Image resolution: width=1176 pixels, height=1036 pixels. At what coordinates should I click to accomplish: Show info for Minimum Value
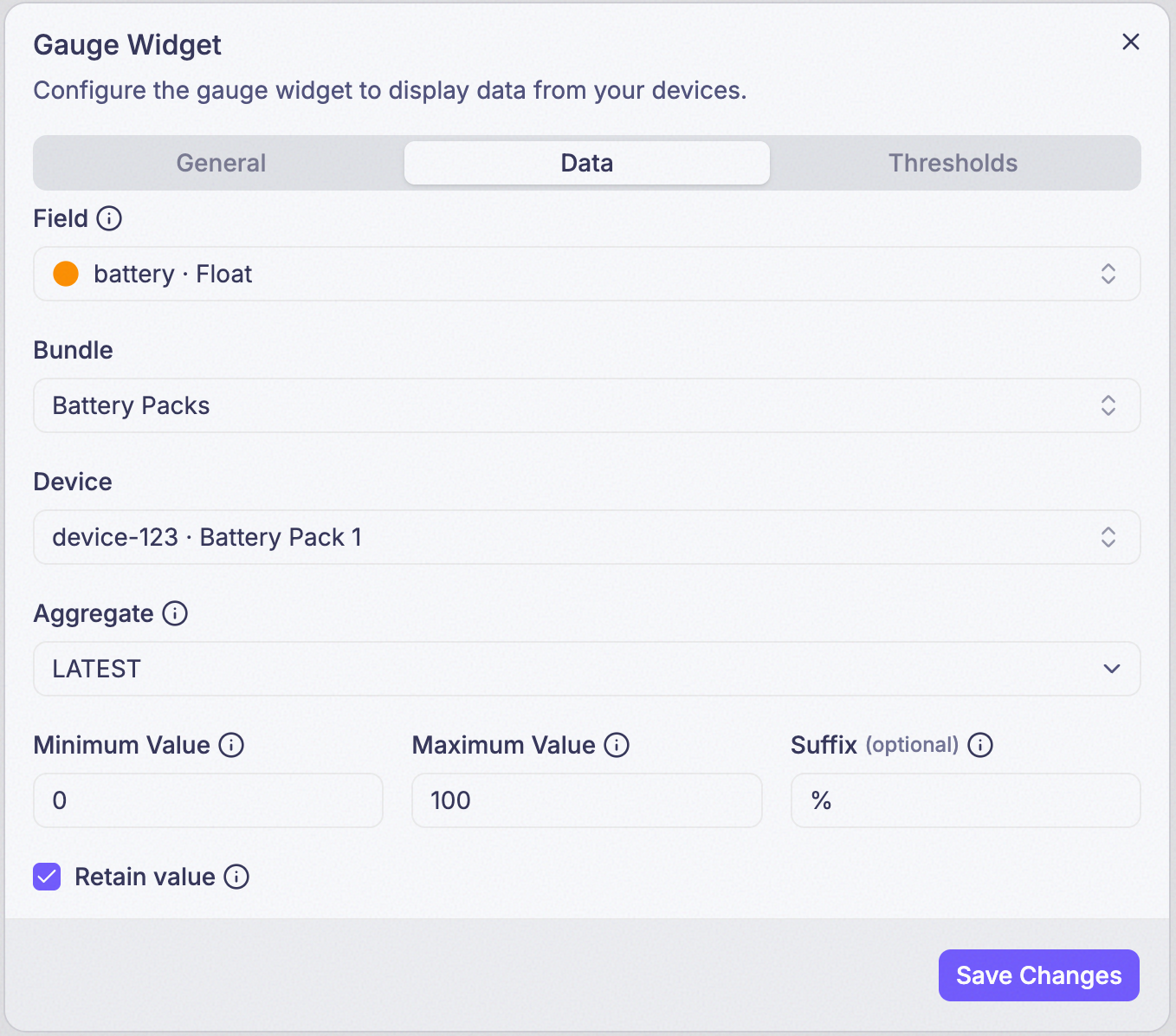pyautogui.click(x=231, y=745)
